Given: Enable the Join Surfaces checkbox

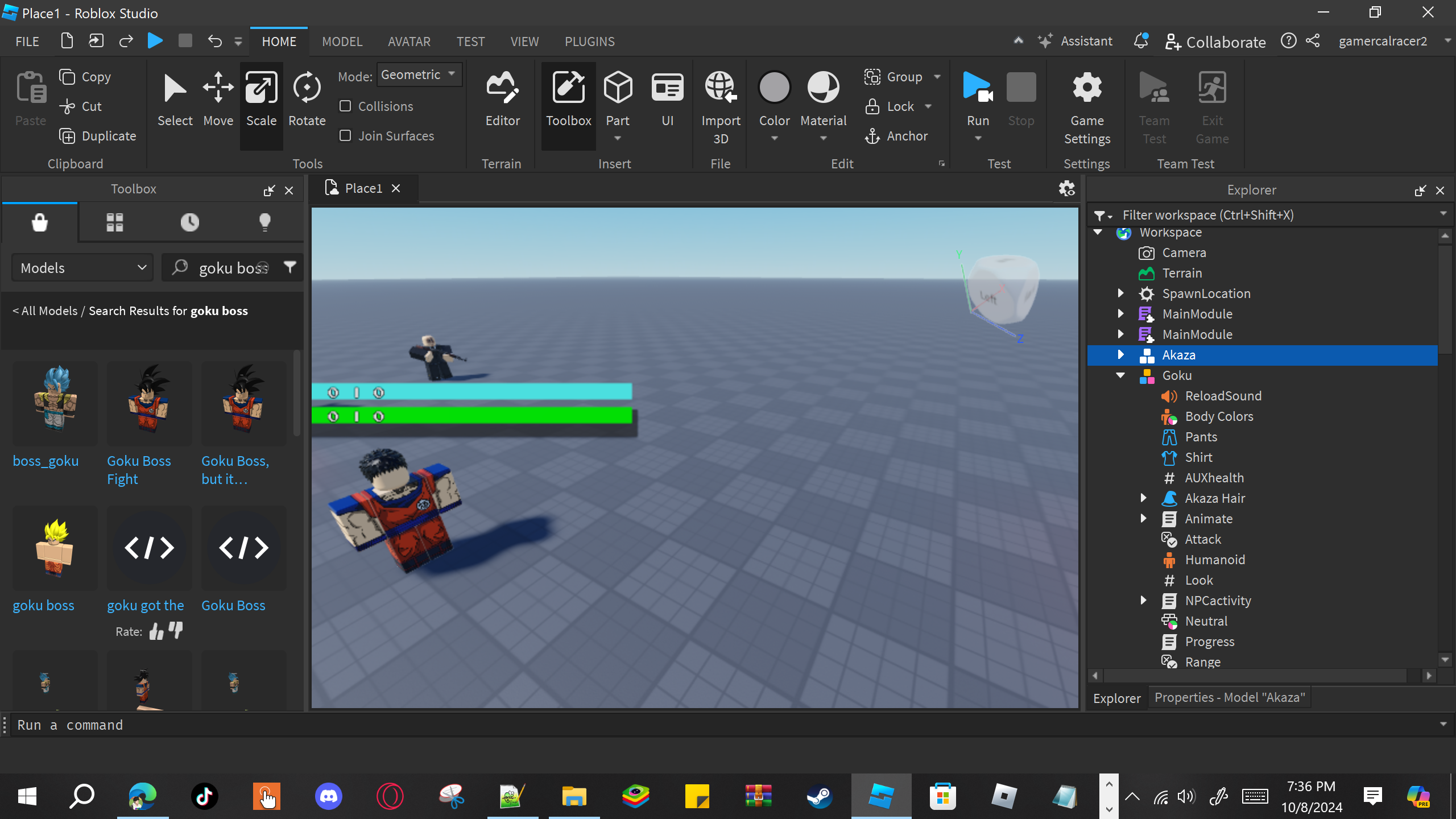Looking at the screenshot, I should (345, 135).
